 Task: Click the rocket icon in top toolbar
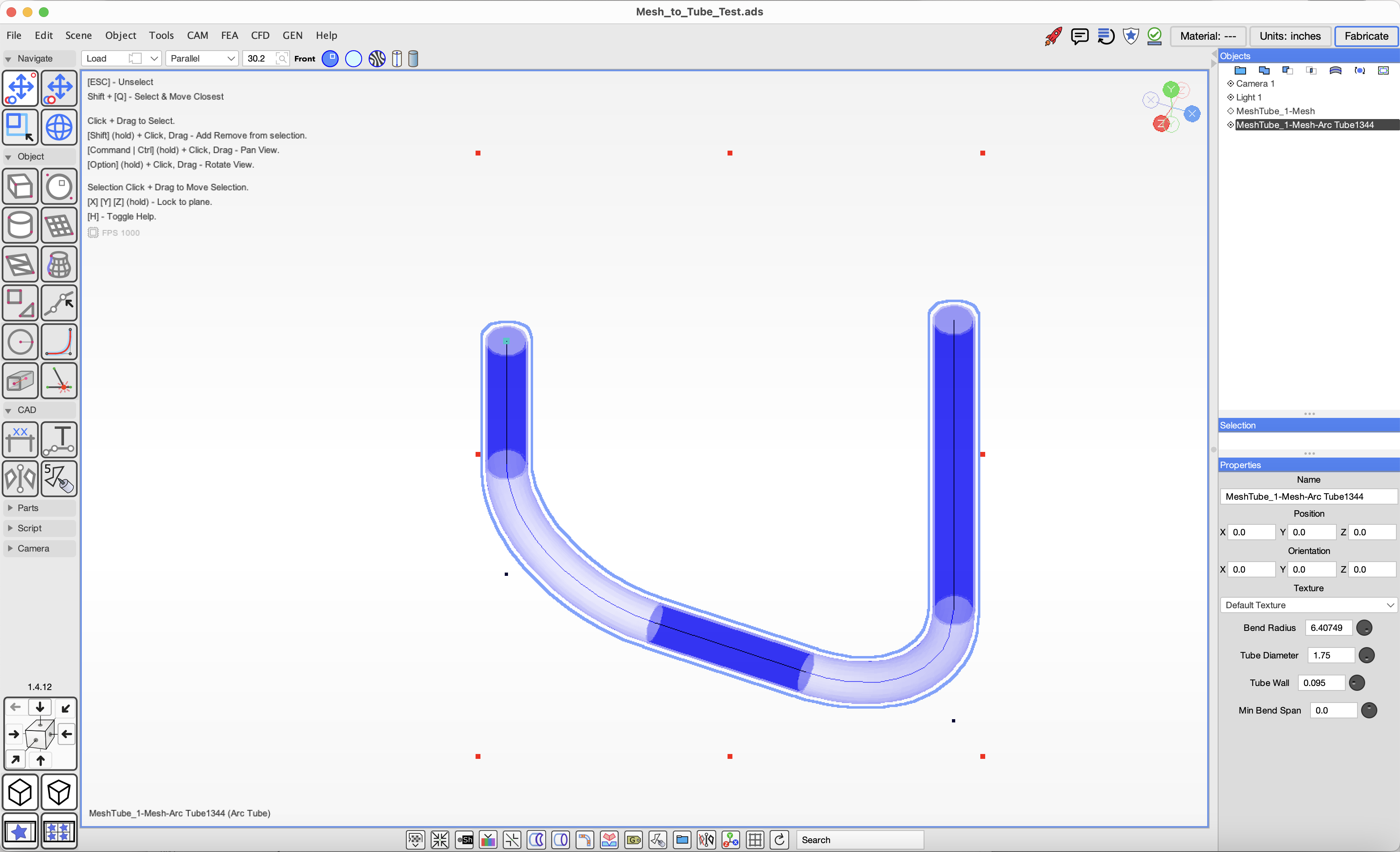[x=1053, y=36]
